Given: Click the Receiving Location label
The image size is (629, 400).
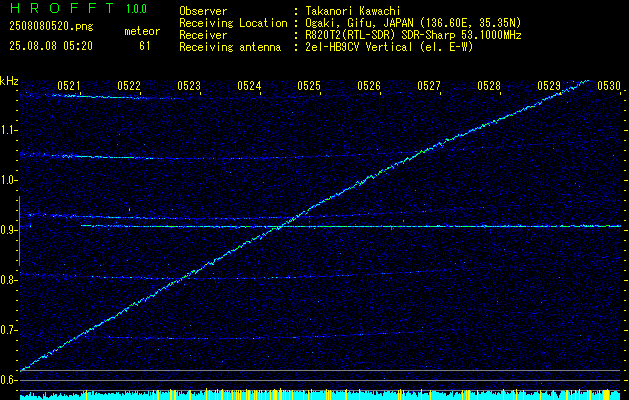Looking at the screenshot, I should pyautogui.click(x=233, y=23).
